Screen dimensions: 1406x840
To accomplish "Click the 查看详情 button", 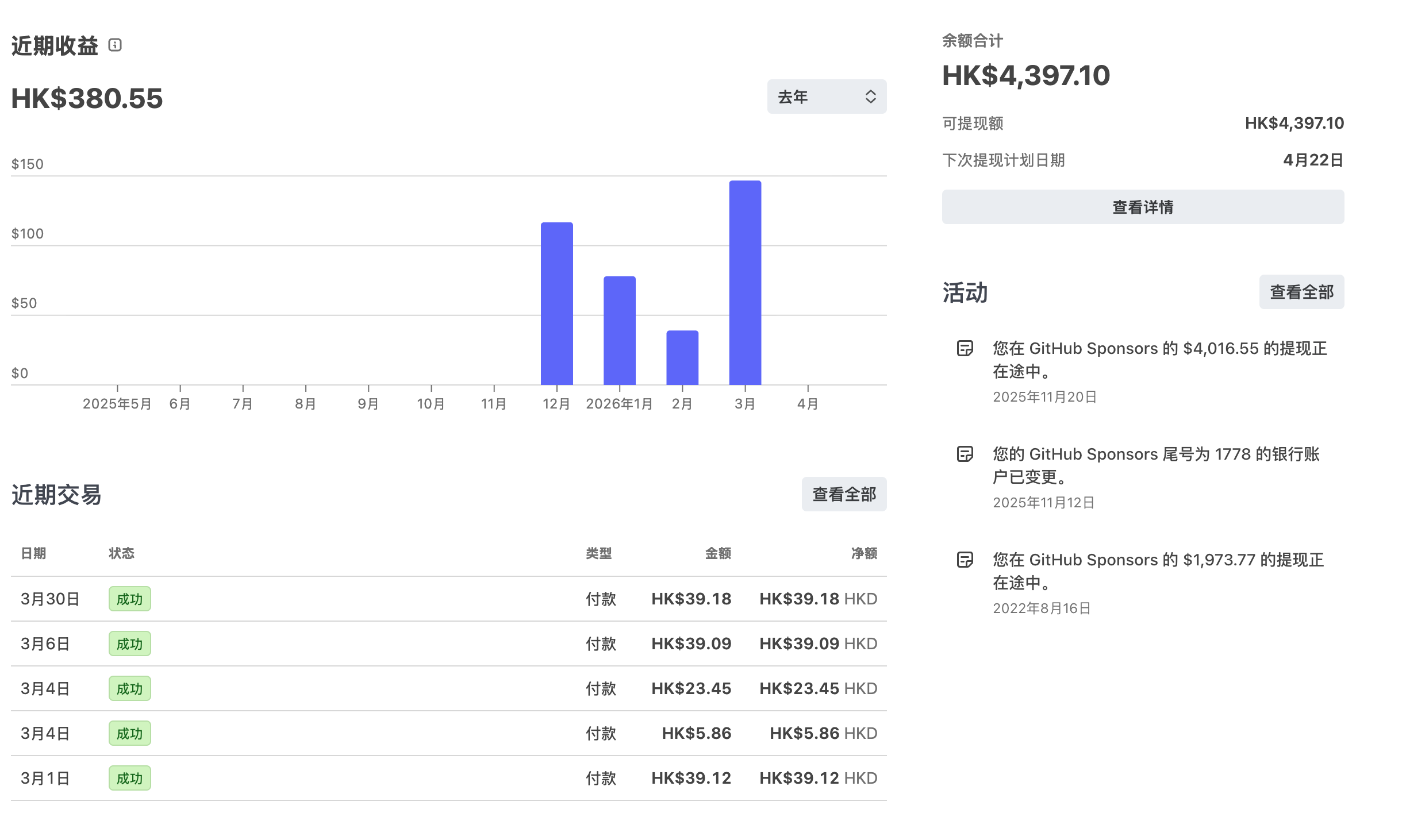I will (1142, 207).
